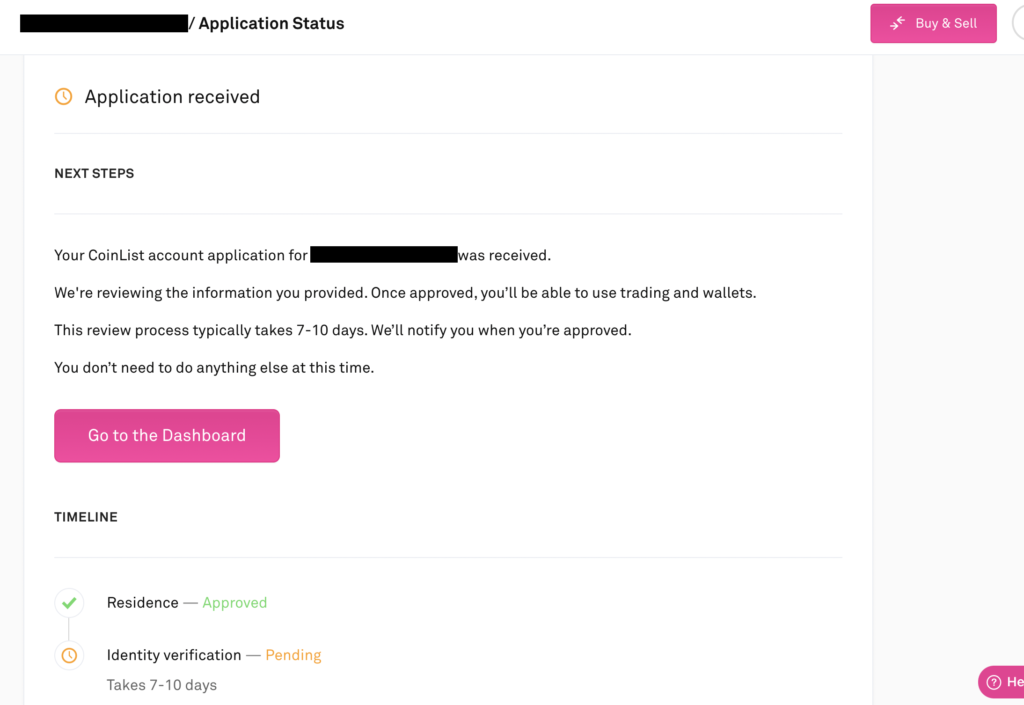Click the Takes 7-10 days note
The height and width of the screenshot is (705, 1024).
pos(162,685)
